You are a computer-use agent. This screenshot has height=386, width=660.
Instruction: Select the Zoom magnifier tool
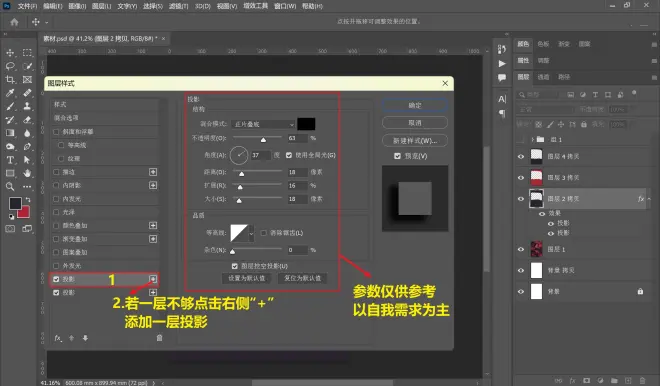10,186
